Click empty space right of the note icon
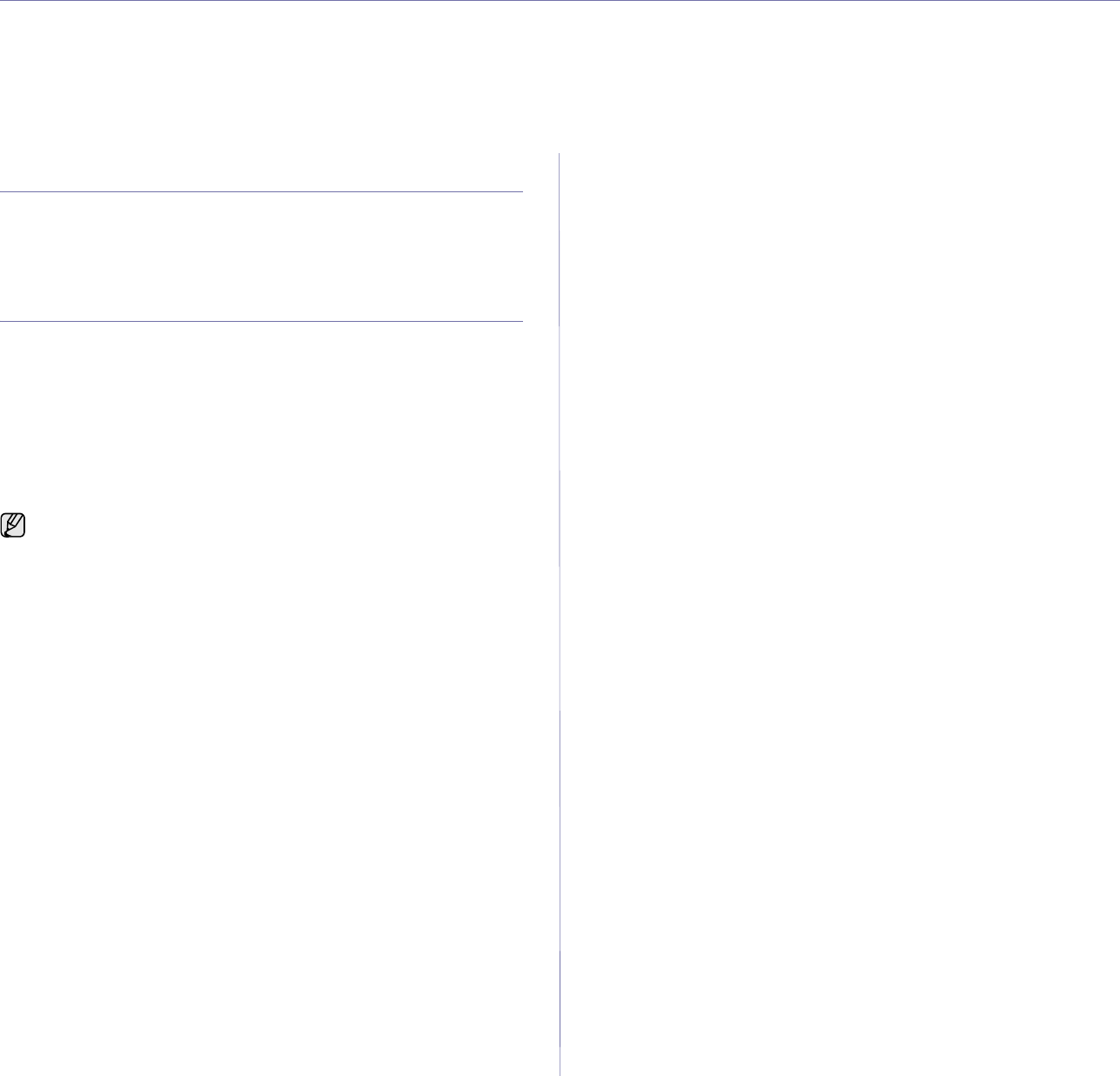 coord(261,525)
